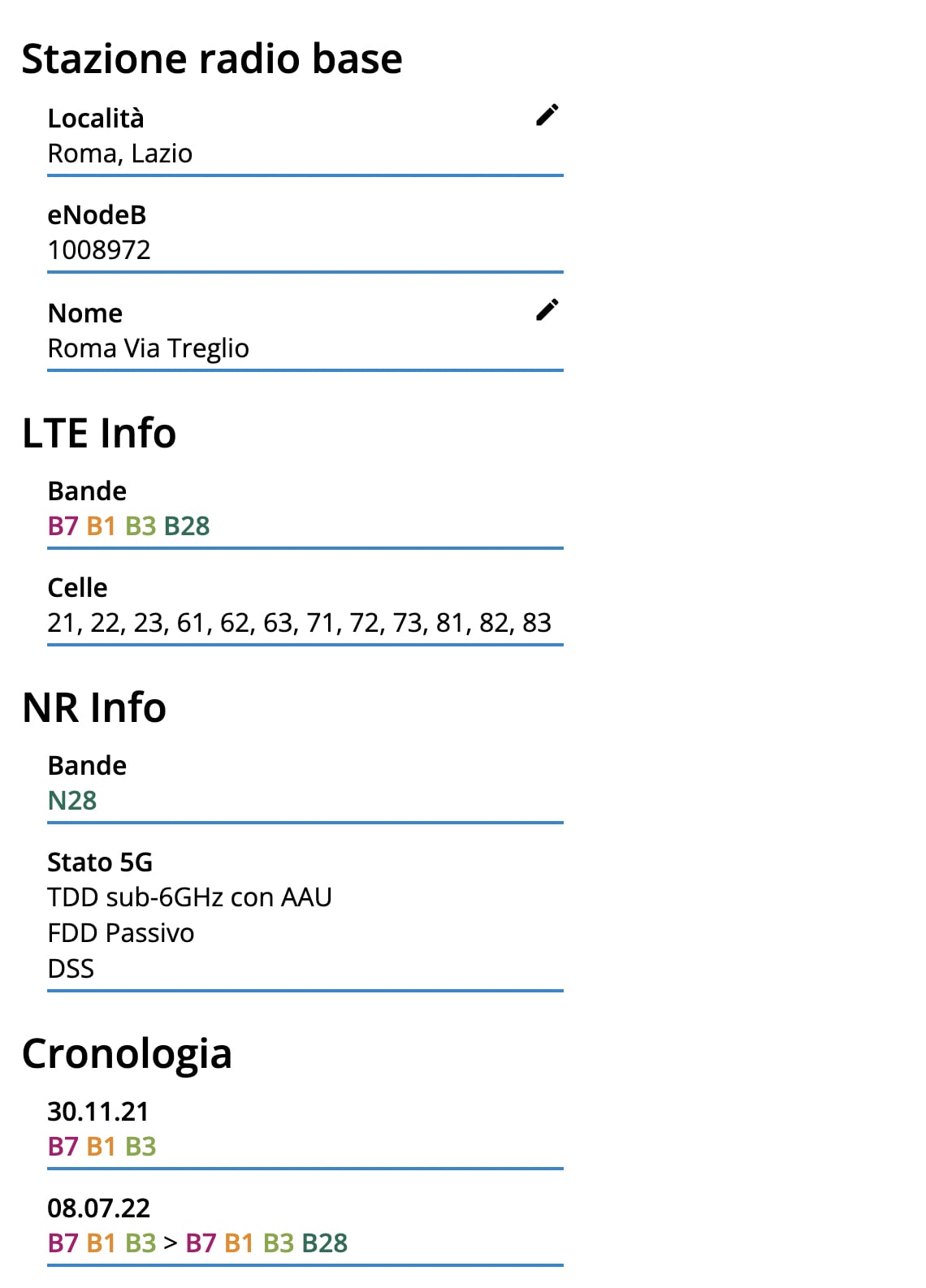The height and width of the screenshot is (1288, 926).
Task: Select the N28 band under NR Info
Action: click(x=72, y=801)
